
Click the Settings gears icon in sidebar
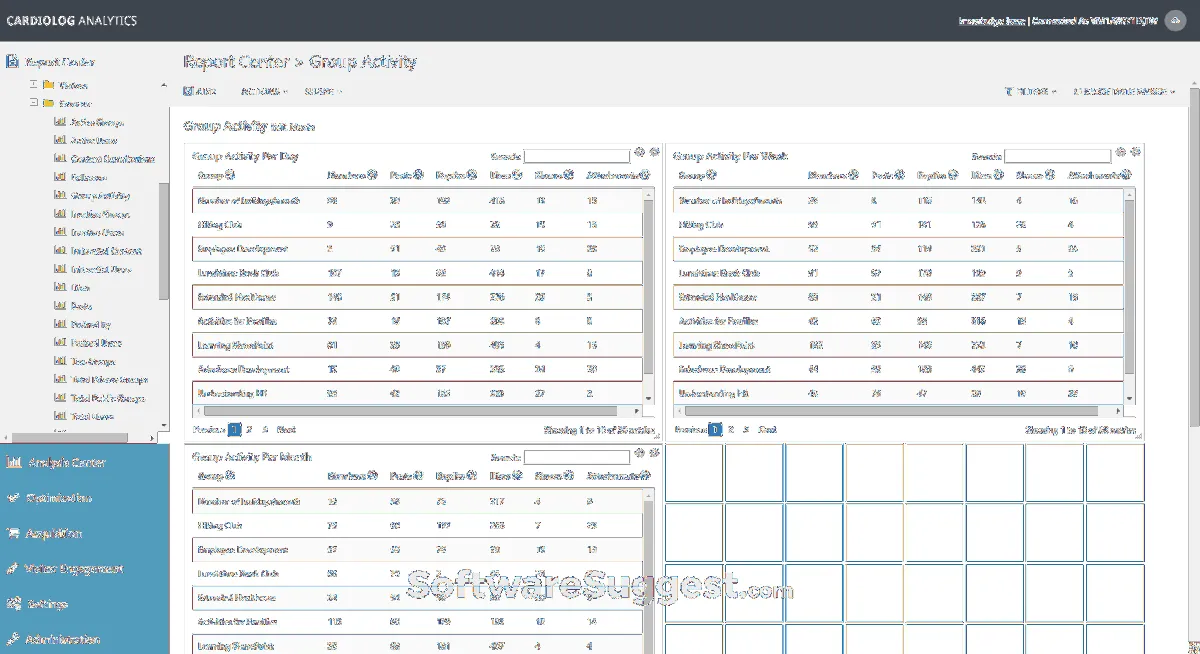point(13,604)
